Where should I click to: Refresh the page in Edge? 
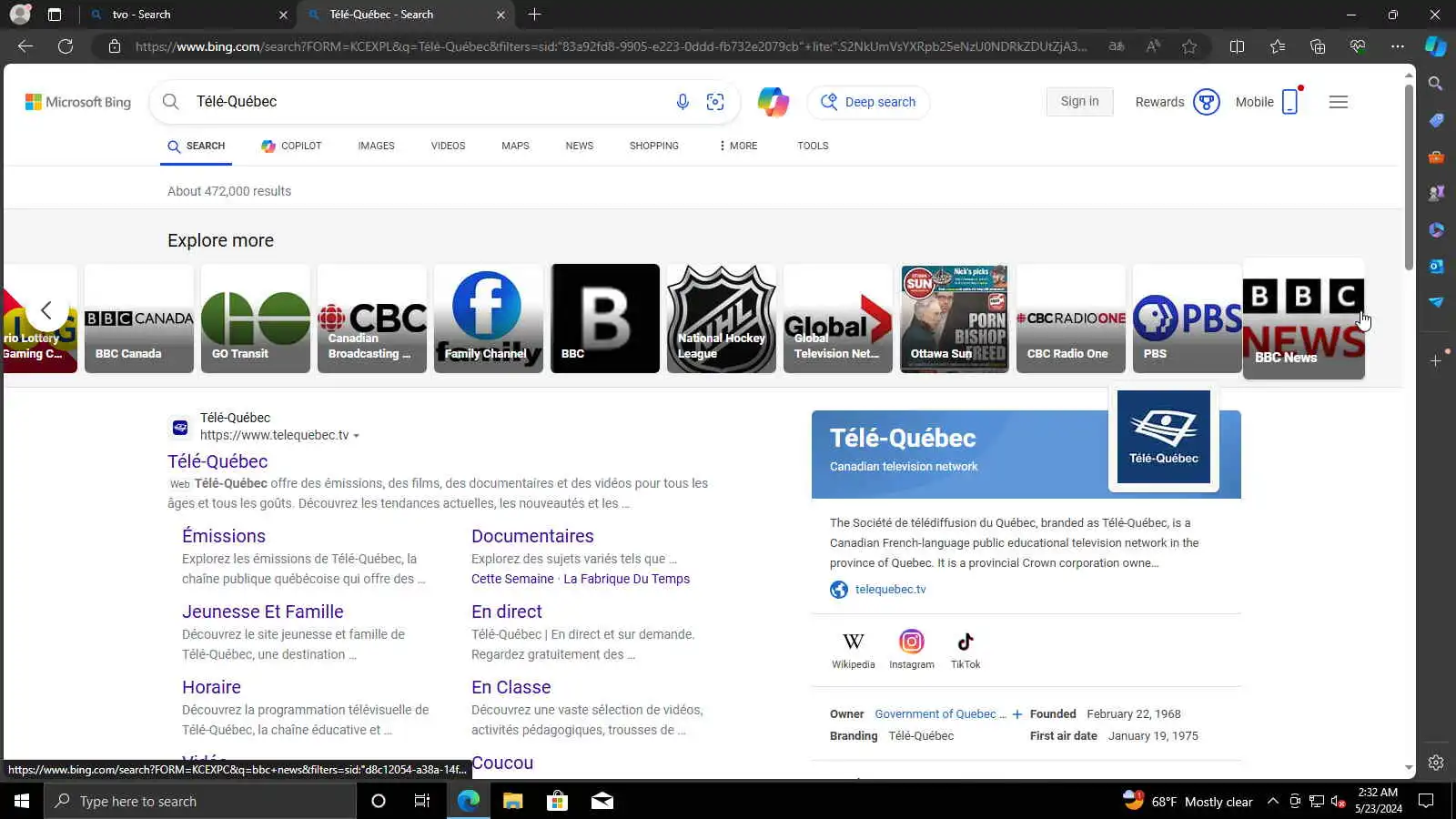point(66,46)
